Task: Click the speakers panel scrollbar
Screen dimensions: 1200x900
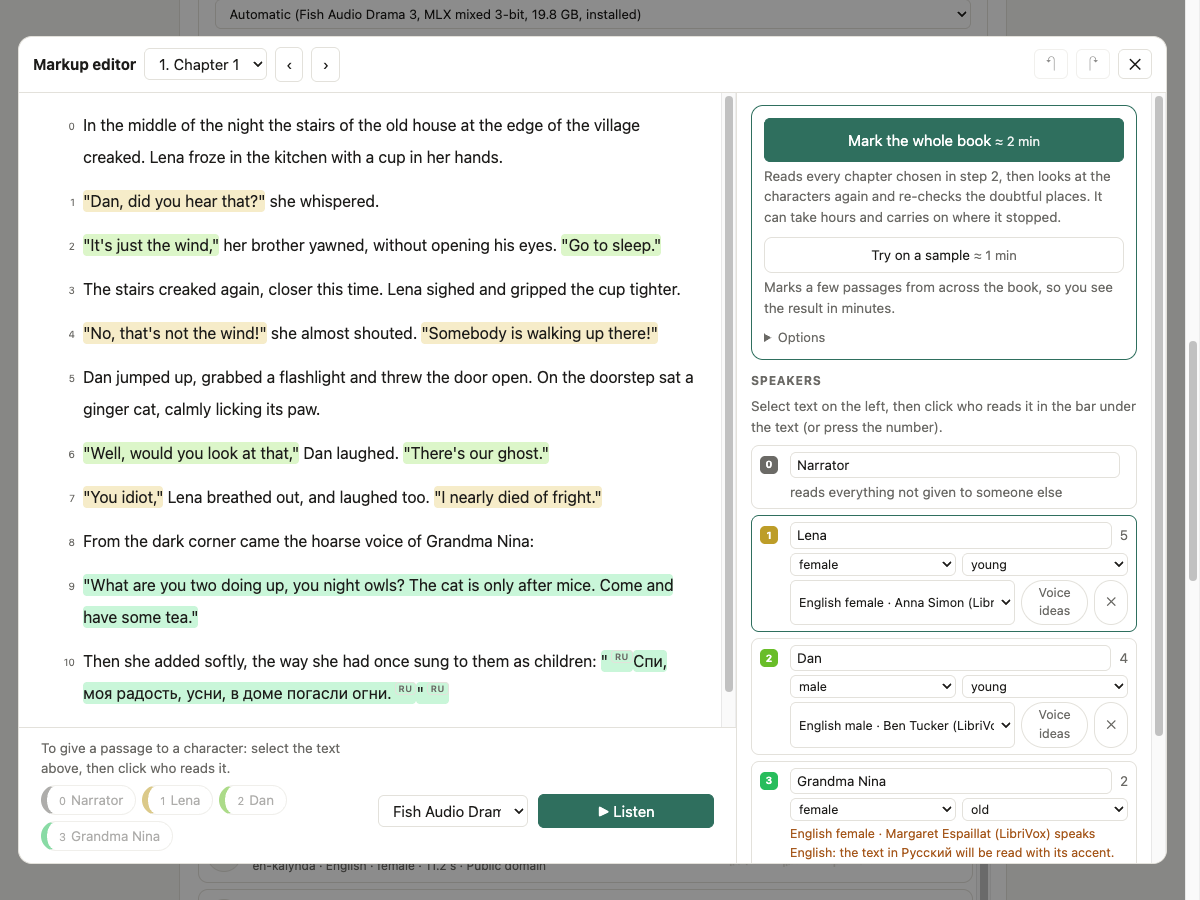Action: coord(1159,415)
